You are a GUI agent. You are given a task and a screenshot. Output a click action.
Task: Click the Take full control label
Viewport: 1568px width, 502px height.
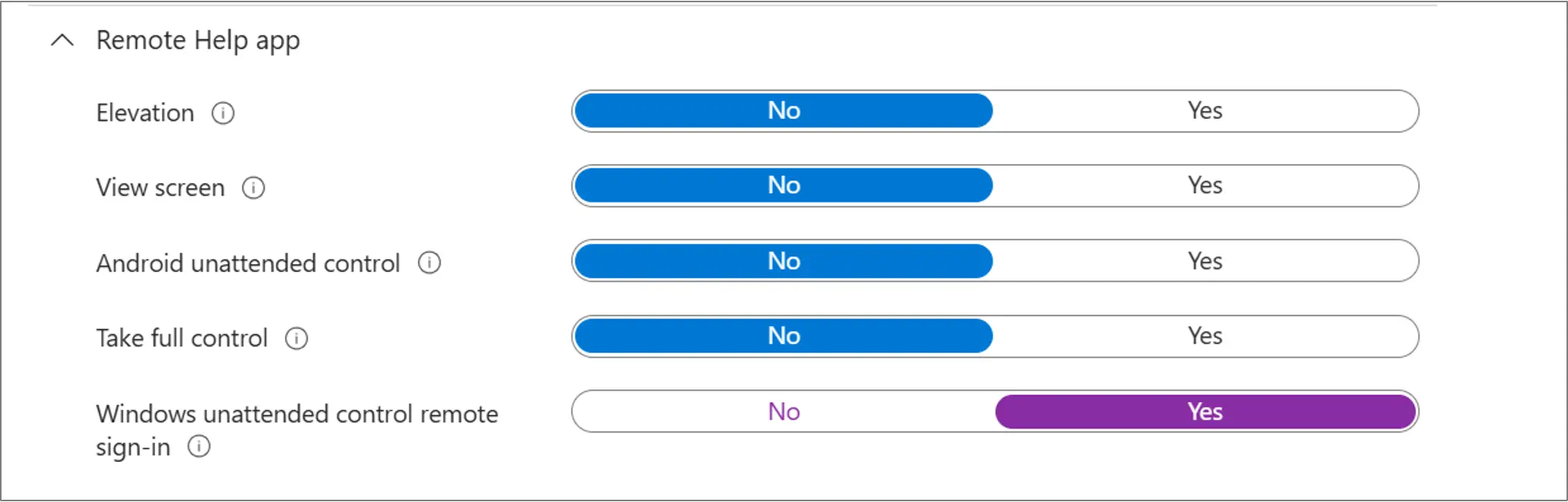(x=182, y=338)
